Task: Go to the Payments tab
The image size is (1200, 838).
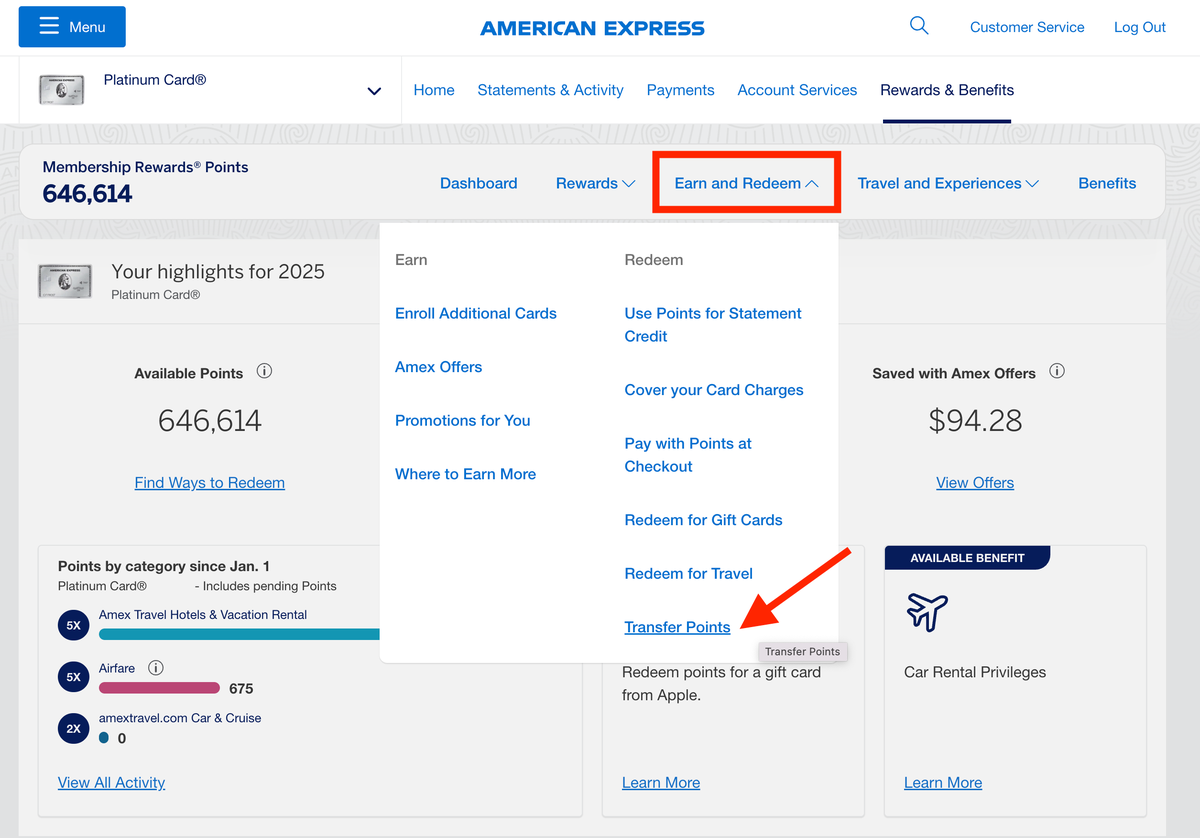Action: point(680,90)
